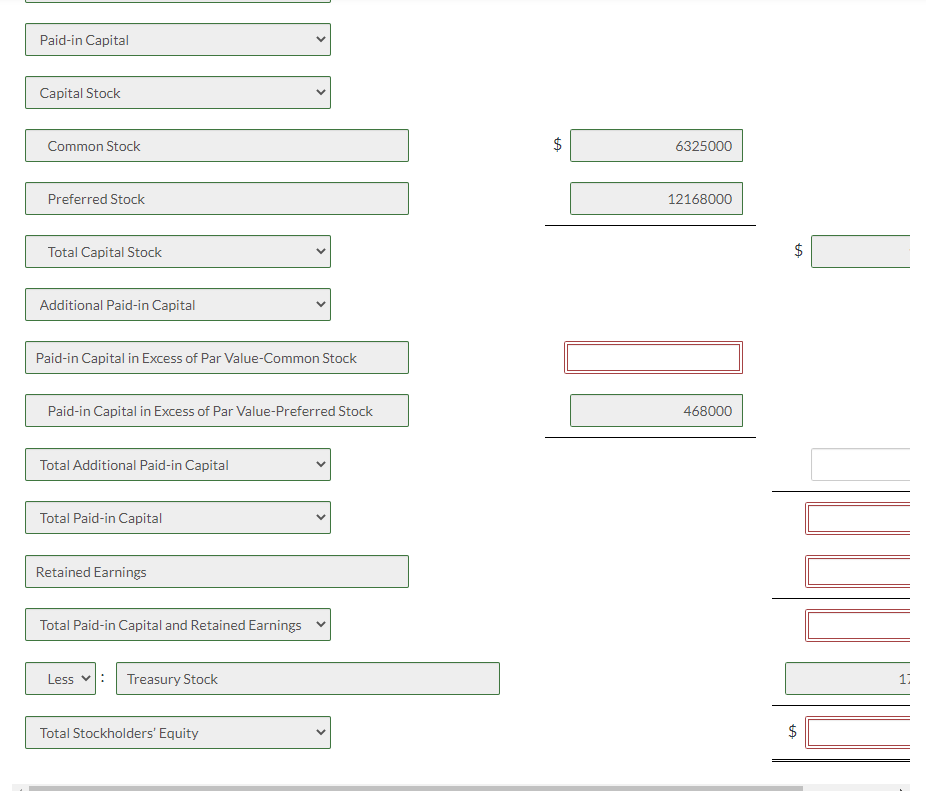Open the Capital Stock dropdown
This screenshot has height=791, width=926.
(178, 93)
